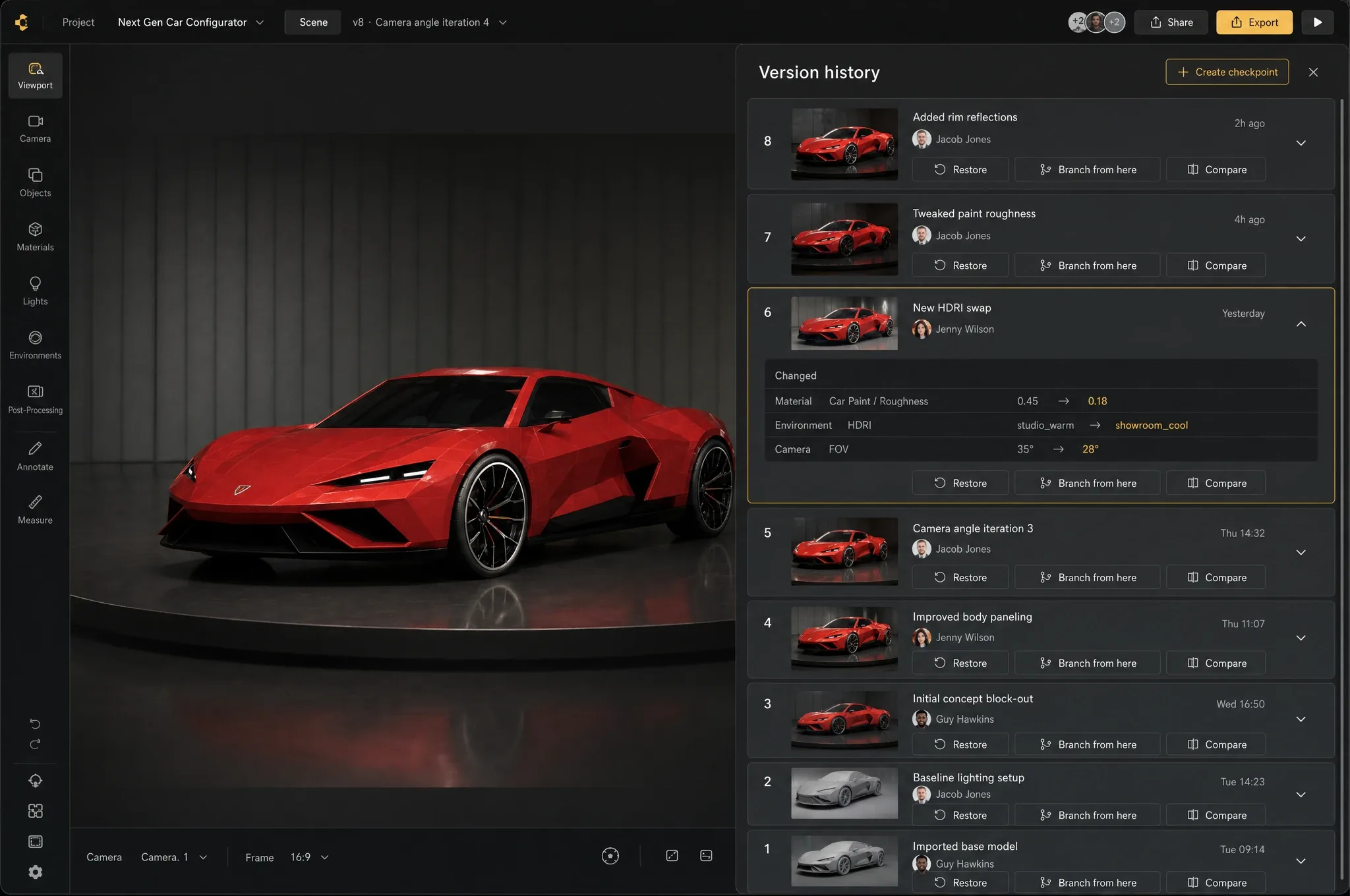The width and height of the screenshot is (1350, 896).
Task: Open settings gear in sidebar
Action: click(x=35, y=872)
